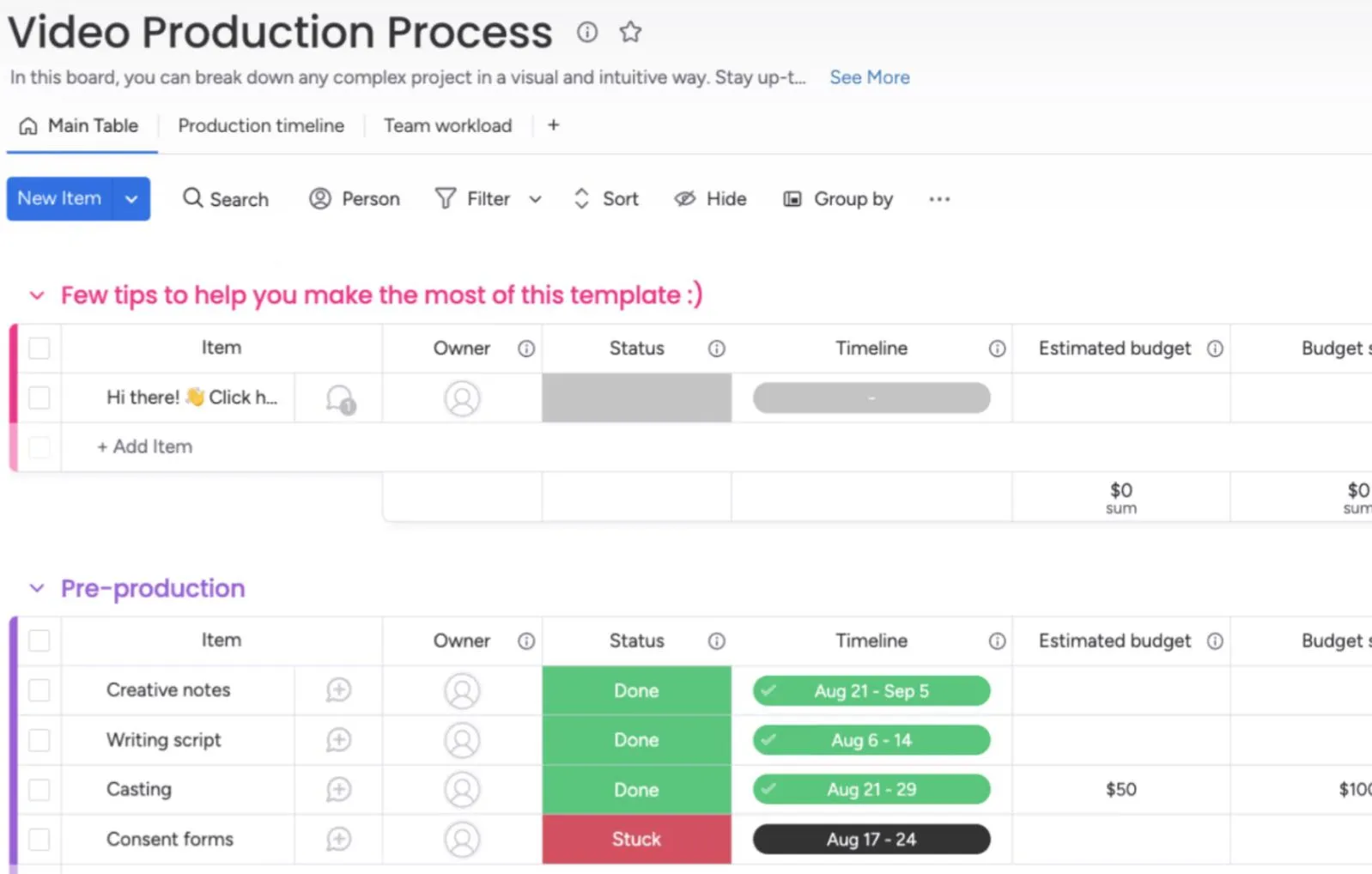Screen dimensions: 1372x874
Task: Open status dropdown for Creative notes
Action: point(637,691)
